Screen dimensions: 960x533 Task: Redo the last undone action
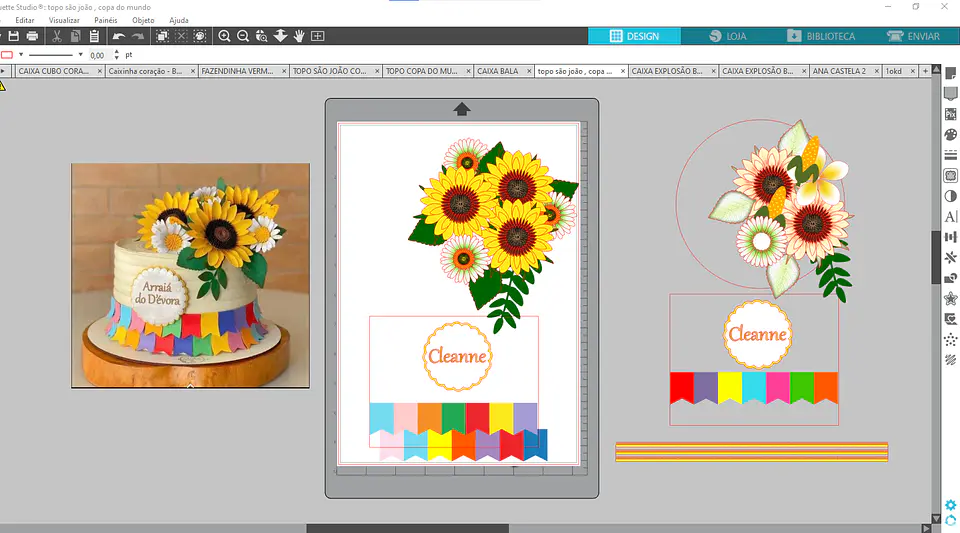pyautogui.click(x=138, y=36)
